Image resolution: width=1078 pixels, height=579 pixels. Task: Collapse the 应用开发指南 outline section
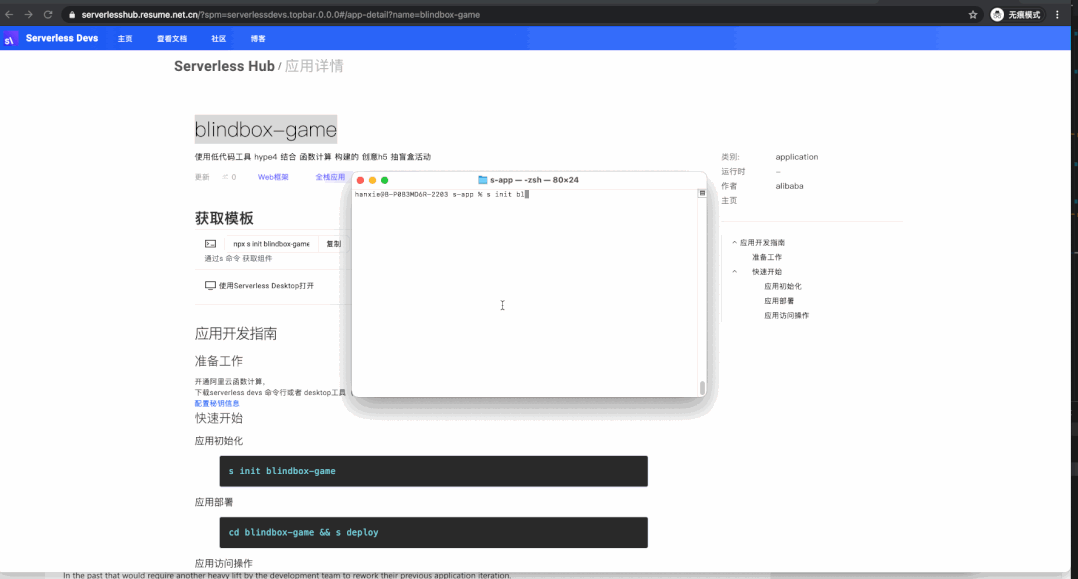734,243
